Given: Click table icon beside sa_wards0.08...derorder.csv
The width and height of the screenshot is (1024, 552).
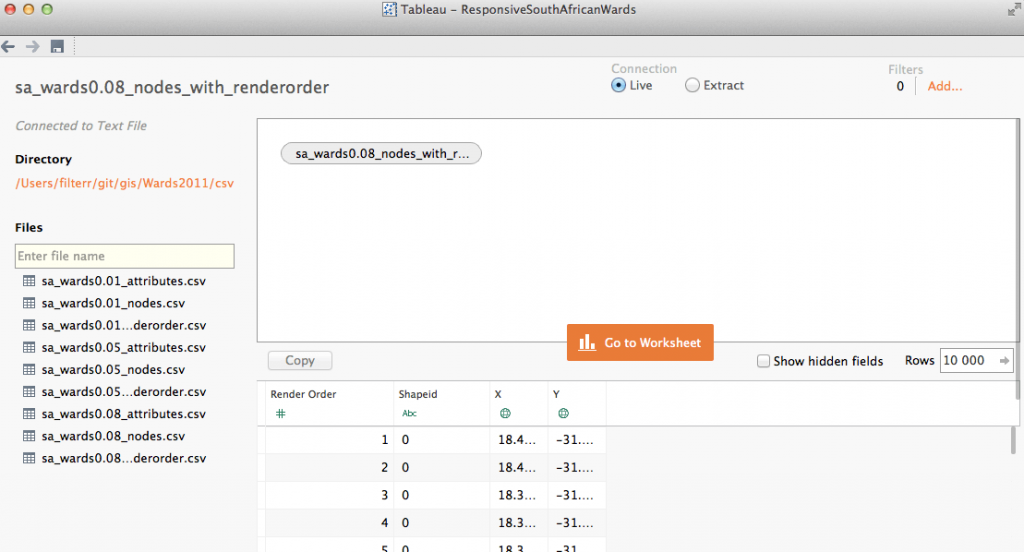Looking at the screenshot, I should [29, 459].
